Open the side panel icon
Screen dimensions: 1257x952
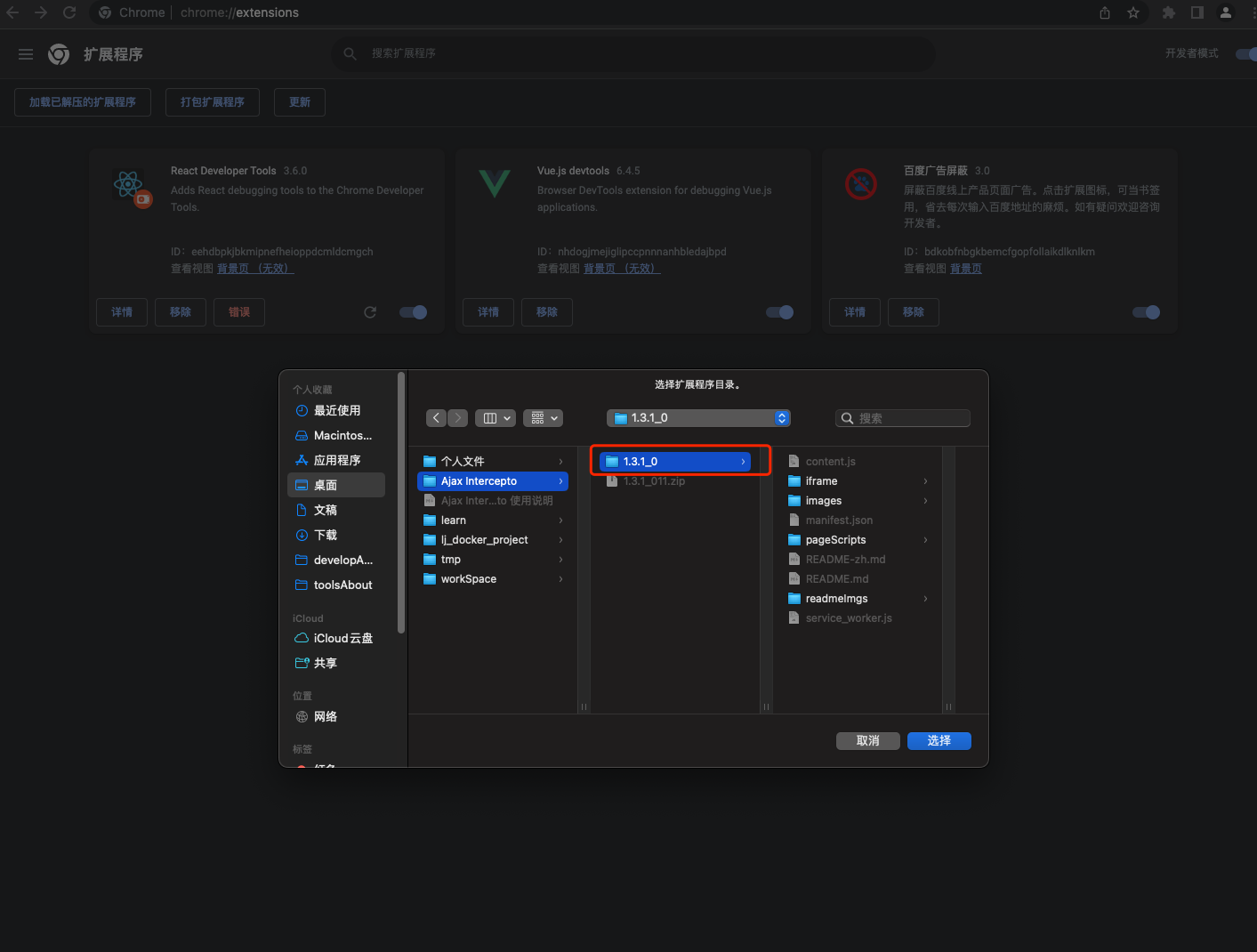[1197, 12]
